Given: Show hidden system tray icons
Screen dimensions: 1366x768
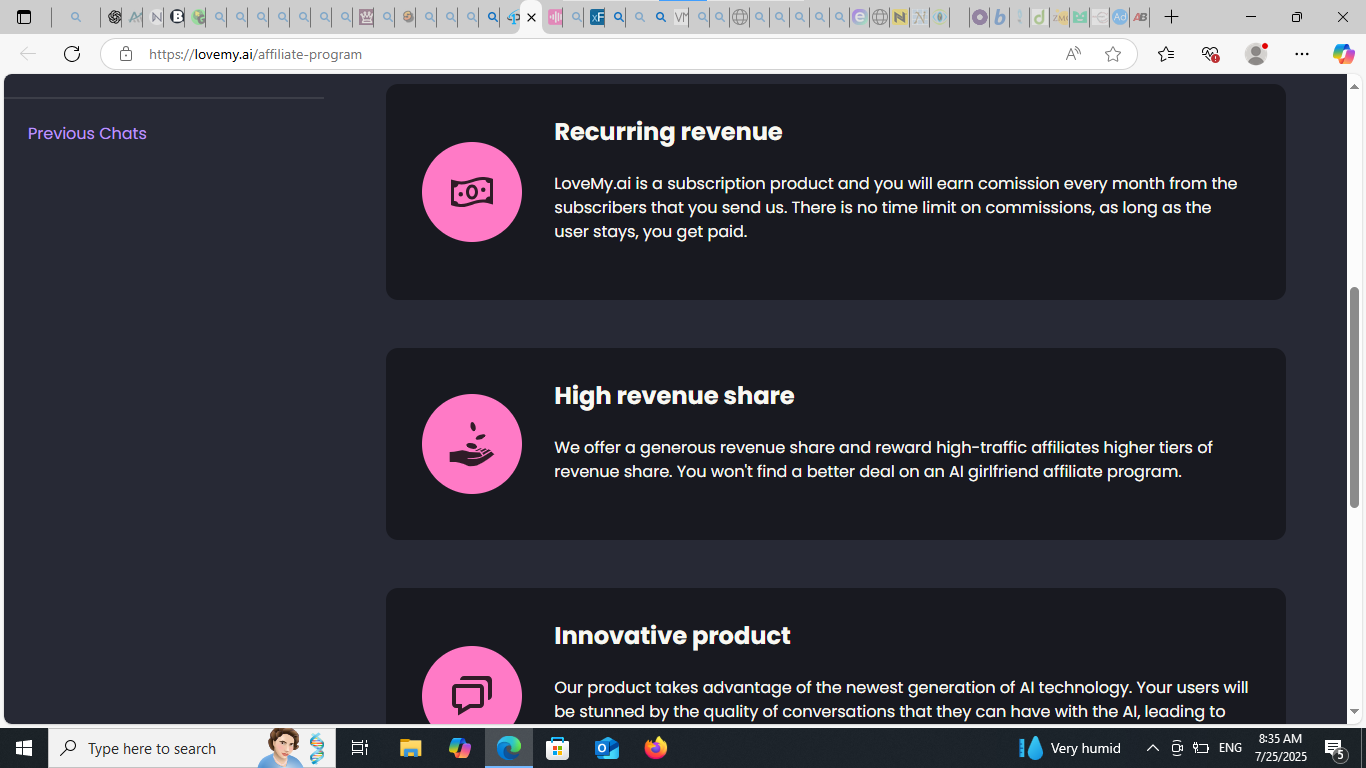Looking at the screenshot, I should coord(1152,748).
